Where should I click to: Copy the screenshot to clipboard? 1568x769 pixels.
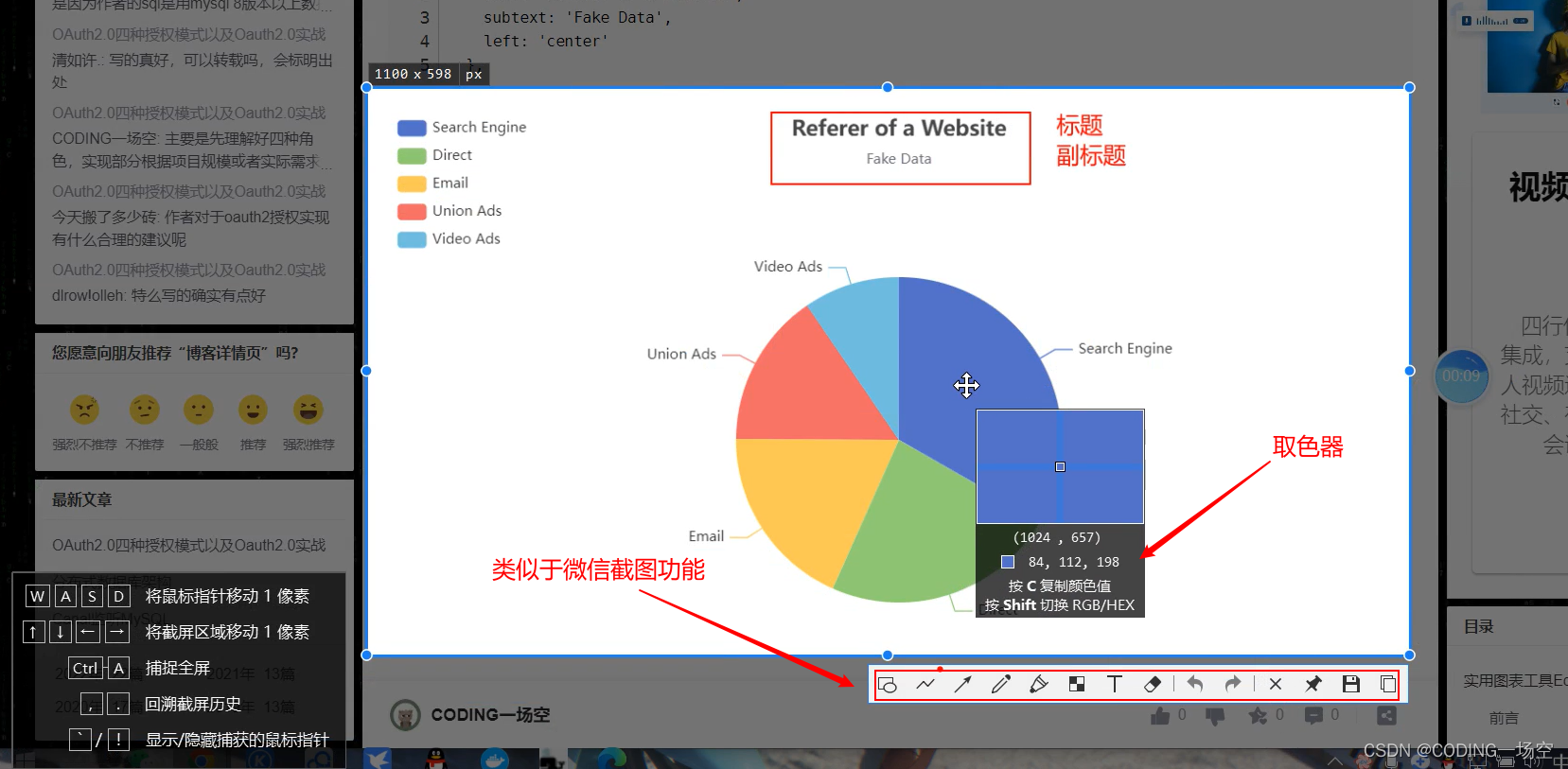(1388, 685)
